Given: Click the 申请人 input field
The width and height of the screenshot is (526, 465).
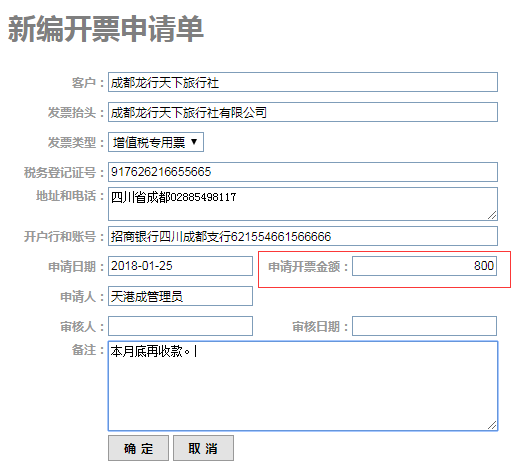Looking at the screenshot, I should point(180,296).
